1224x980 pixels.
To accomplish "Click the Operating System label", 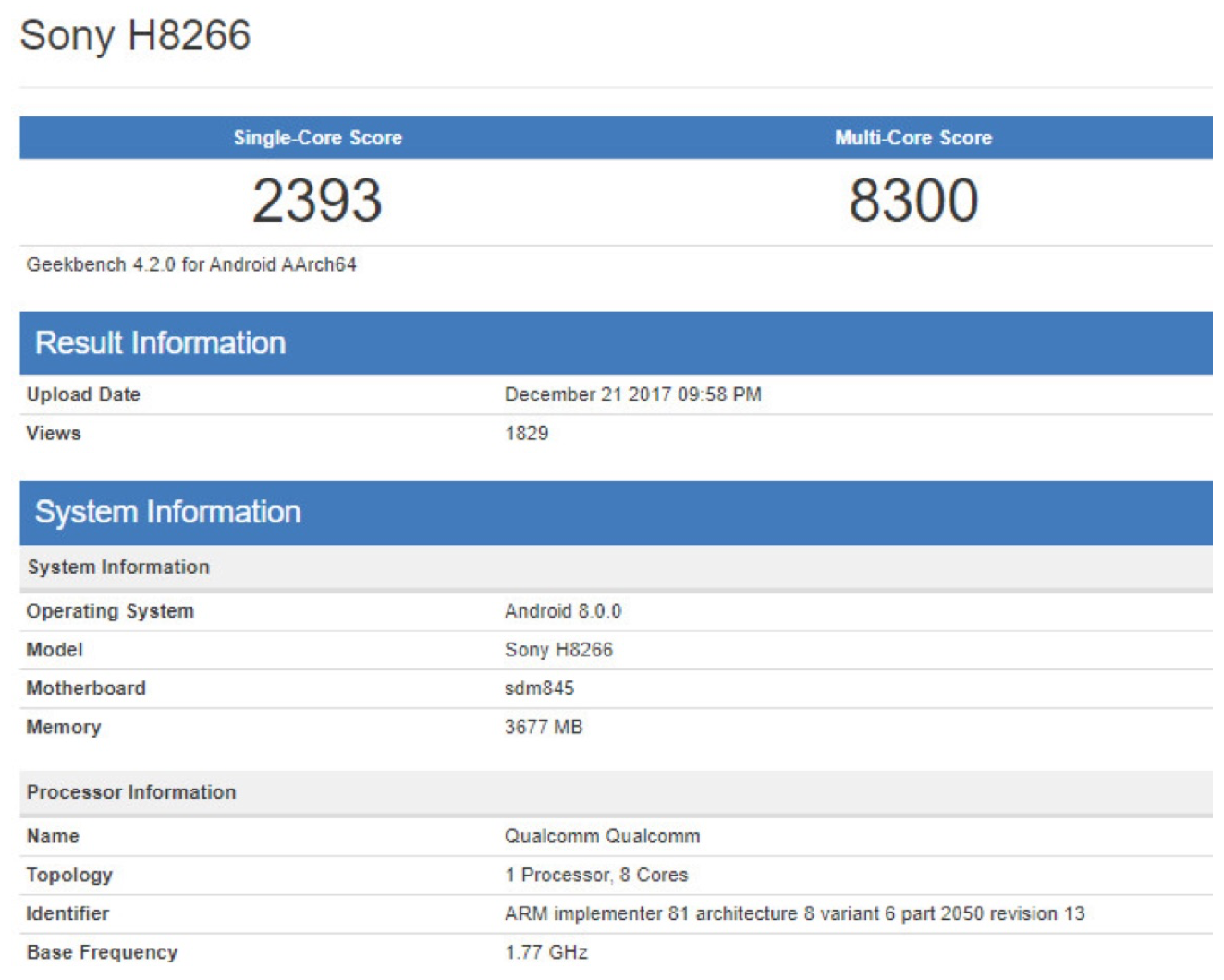I will coord(110,611).
